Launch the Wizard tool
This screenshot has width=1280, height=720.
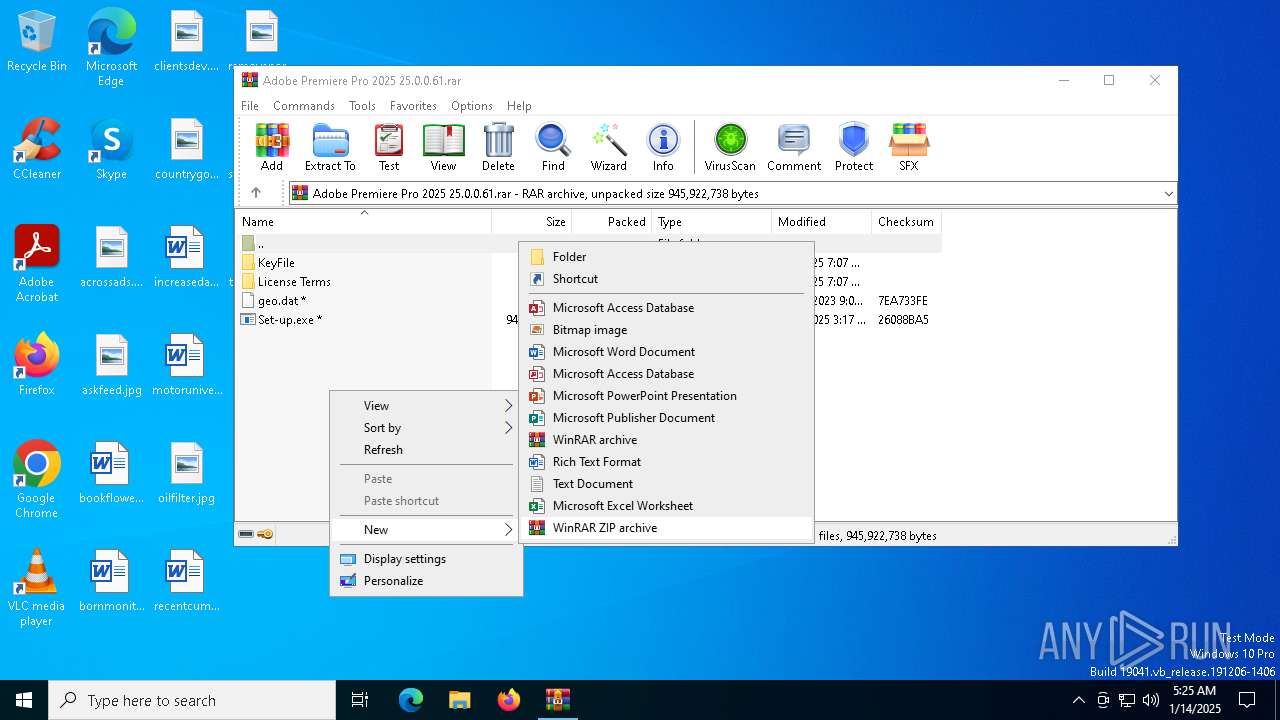[x=608, y=148]
